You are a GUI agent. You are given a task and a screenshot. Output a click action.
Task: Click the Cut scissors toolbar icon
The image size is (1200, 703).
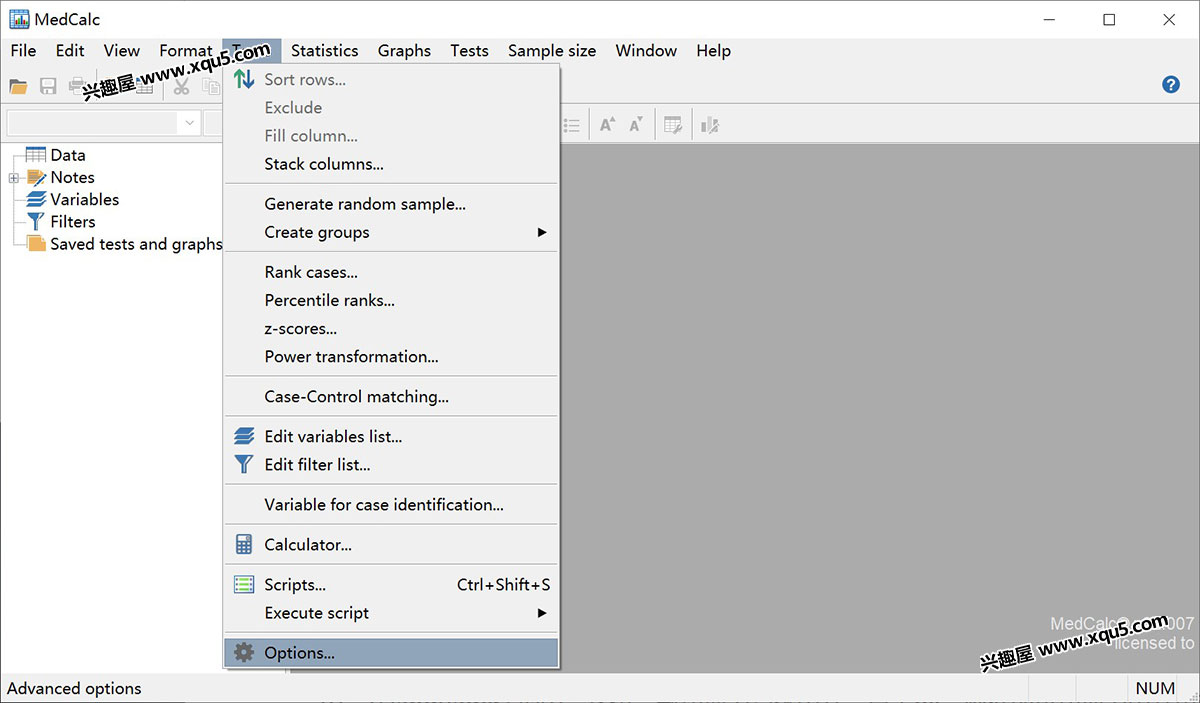tap(181, 86)
